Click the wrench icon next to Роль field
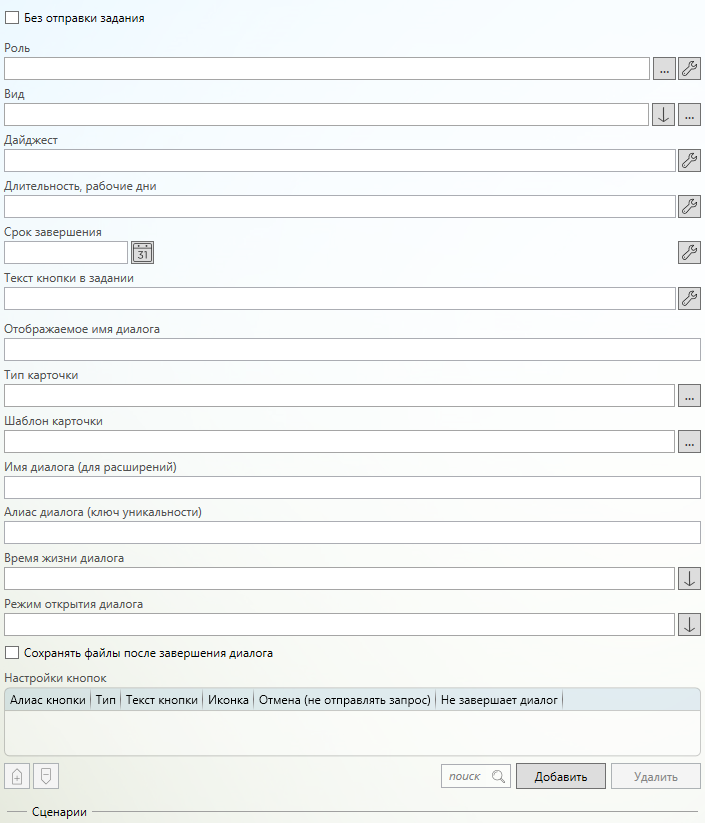Image resolution: width=705 pixels, height=823 pixels. point(689,68)
